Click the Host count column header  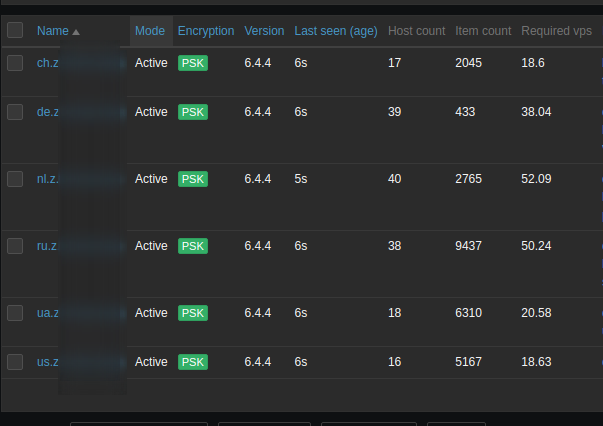click(416, 31)
